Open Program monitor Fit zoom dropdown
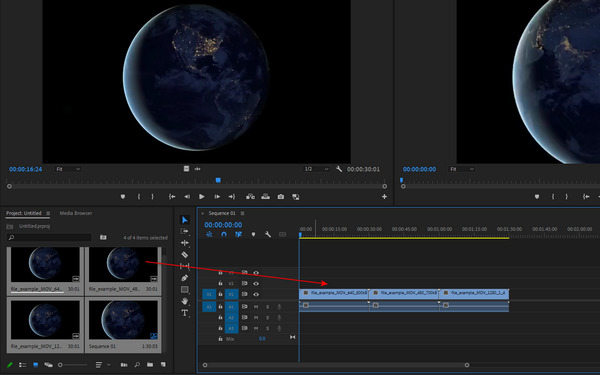This screenshot has height=375, width=600. pos(462,169)
